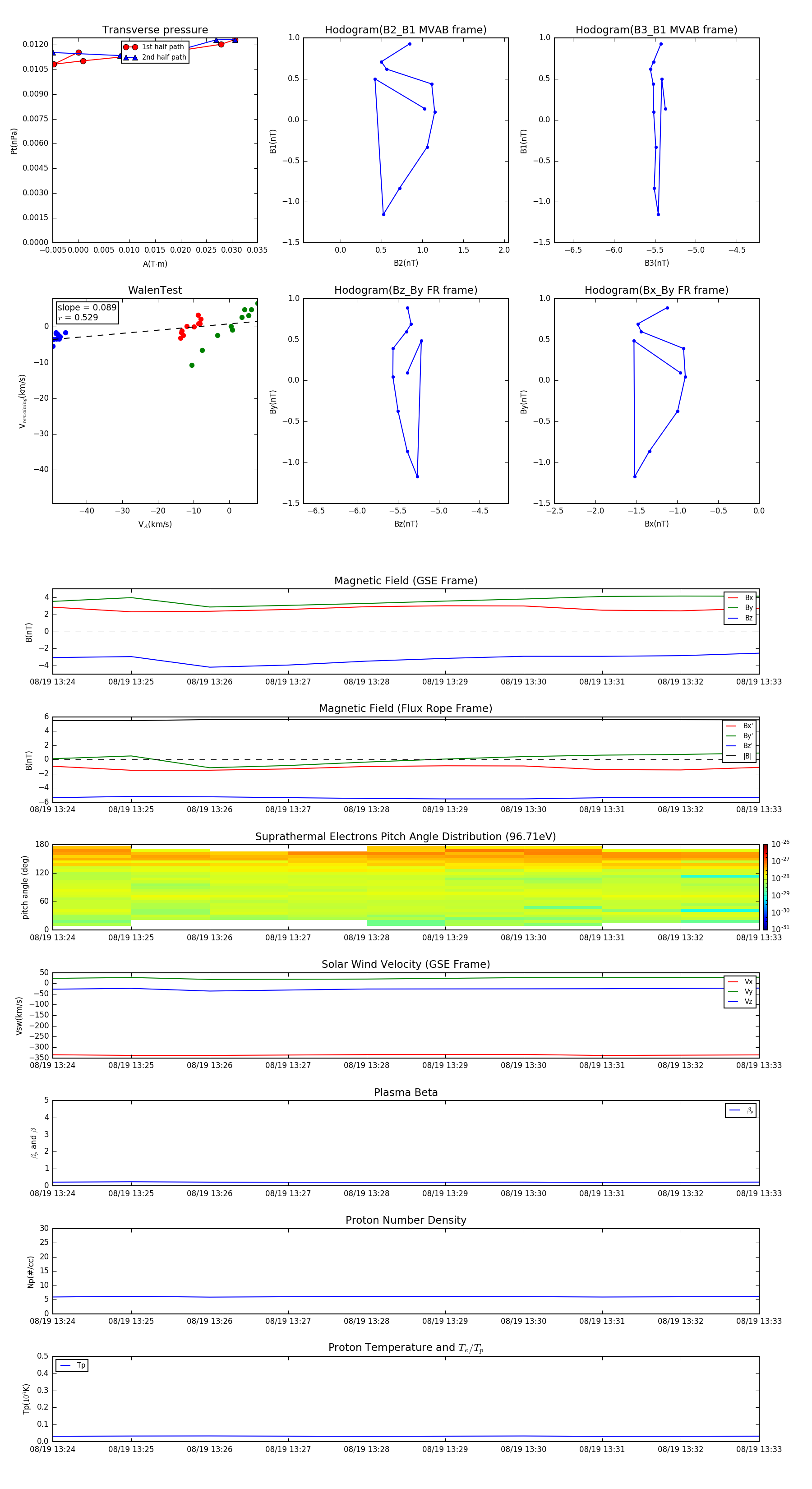812x1489 pixels.
Task: Click the "Solar Wind Velocity (GSE Frame)" title
Action: pyautogui.click(x=406, y=965)
